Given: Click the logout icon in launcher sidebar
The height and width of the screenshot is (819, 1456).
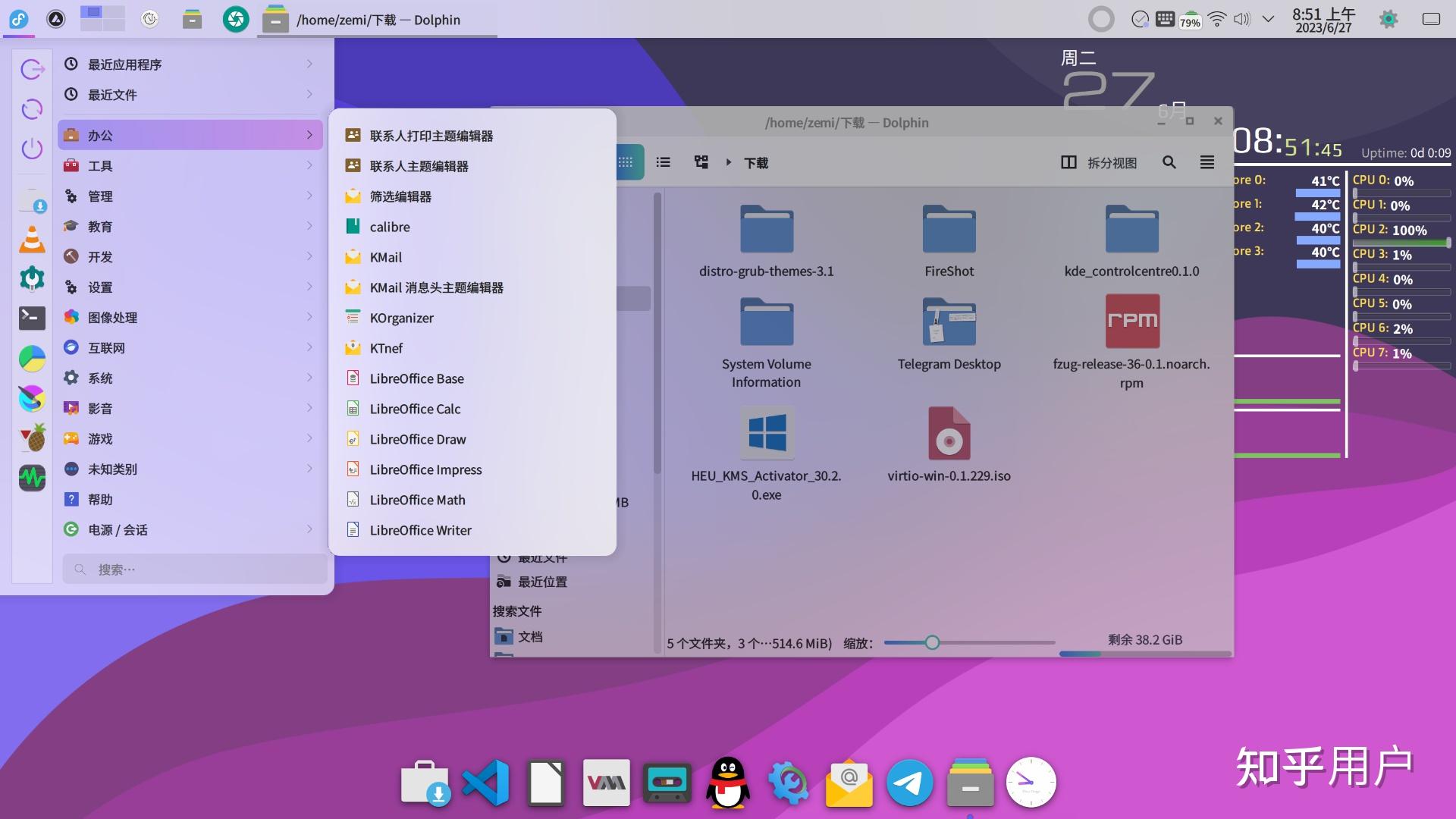Looking at the screenshot, I should [x=32, y=70].
